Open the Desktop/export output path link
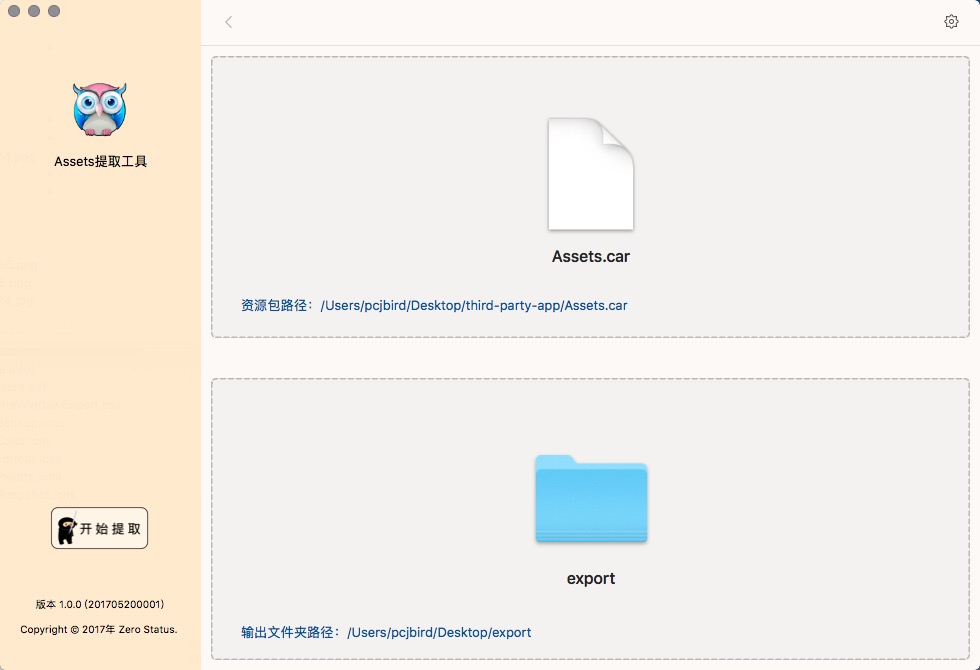 click(439, 632)
